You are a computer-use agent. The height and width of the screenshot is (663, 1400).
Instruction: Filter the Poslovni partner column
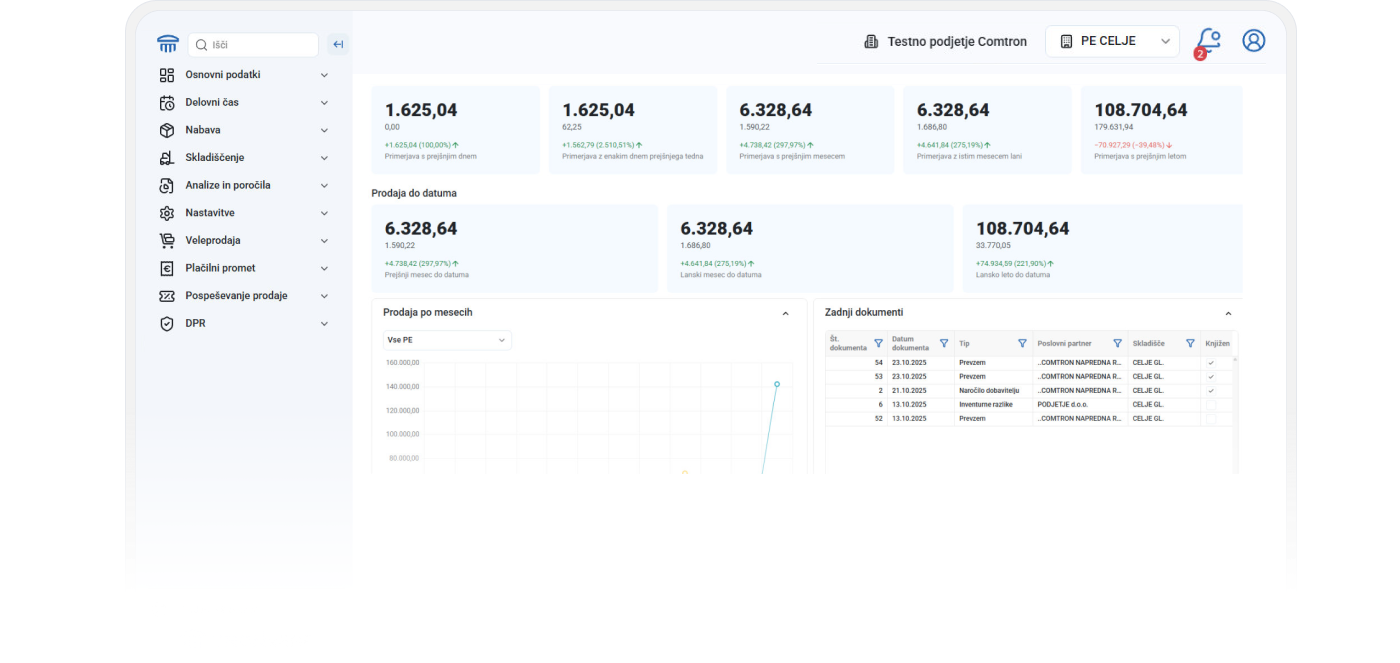1117,343
